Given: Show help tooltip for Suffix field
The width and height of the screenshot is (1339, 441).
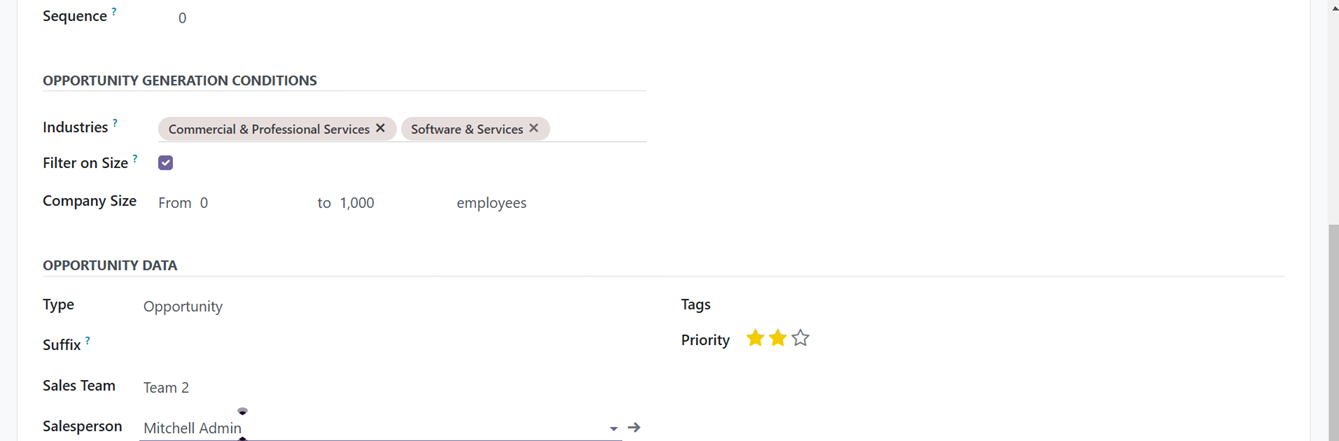Looking at the screenshot, I should click(x=88, y=341).
